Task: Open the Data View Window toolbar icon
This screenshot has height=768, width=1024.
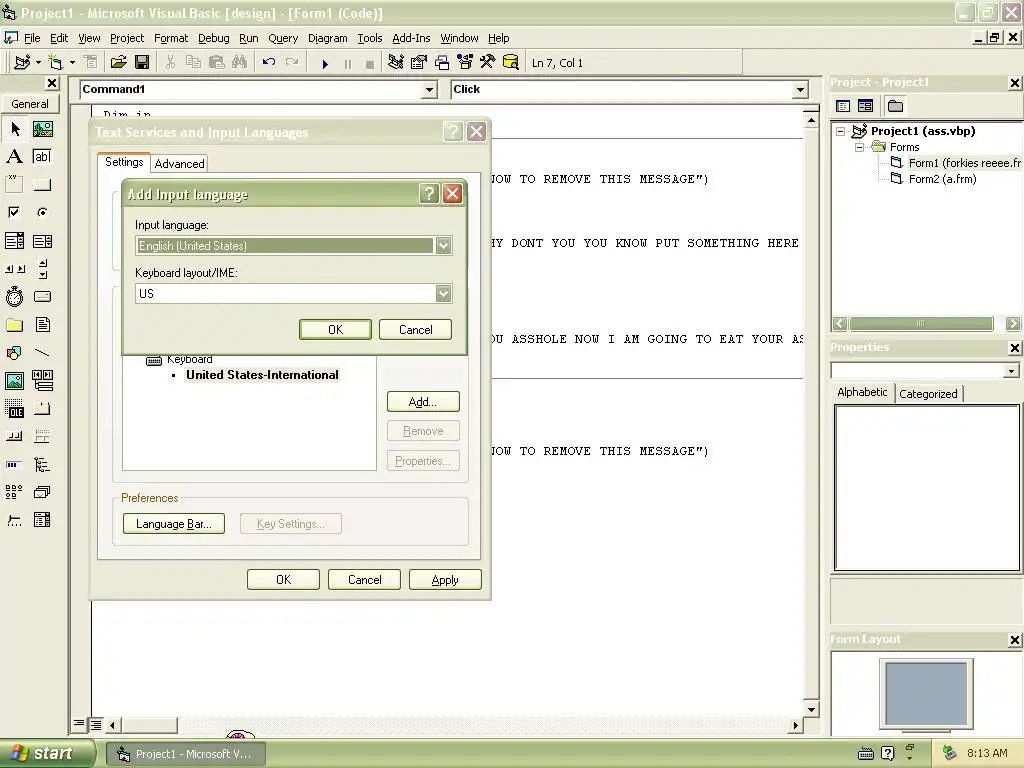Action: [x=511, y=63]
